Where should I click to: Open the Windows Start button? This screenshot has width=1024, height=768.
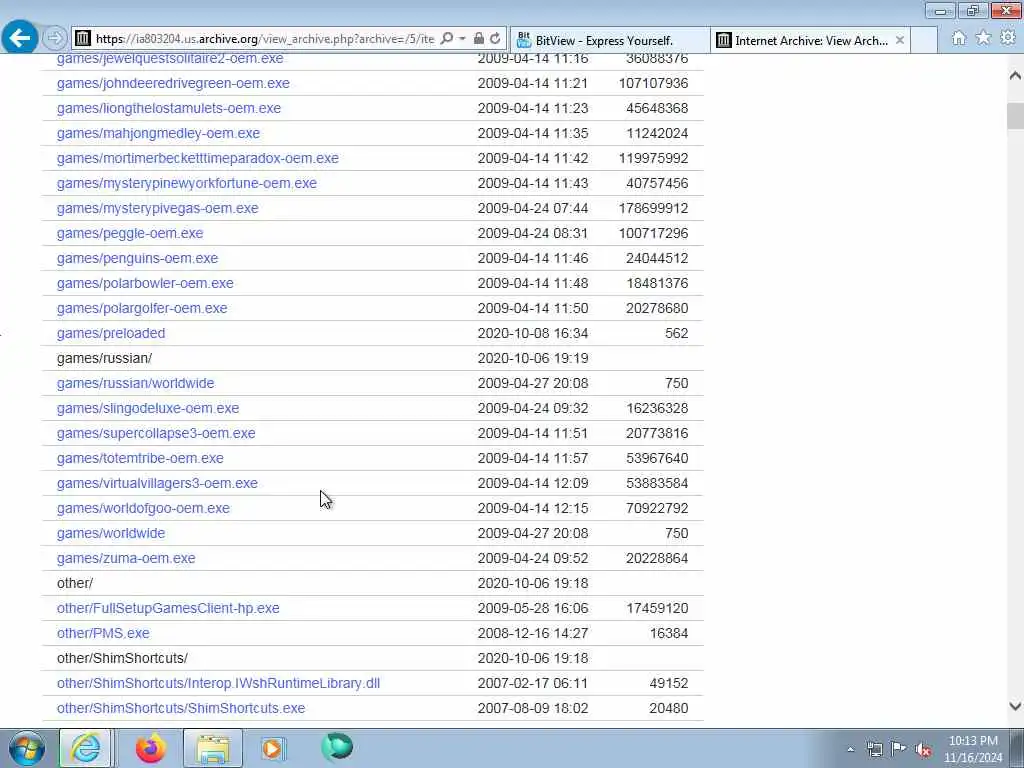(x=27, y=748)
